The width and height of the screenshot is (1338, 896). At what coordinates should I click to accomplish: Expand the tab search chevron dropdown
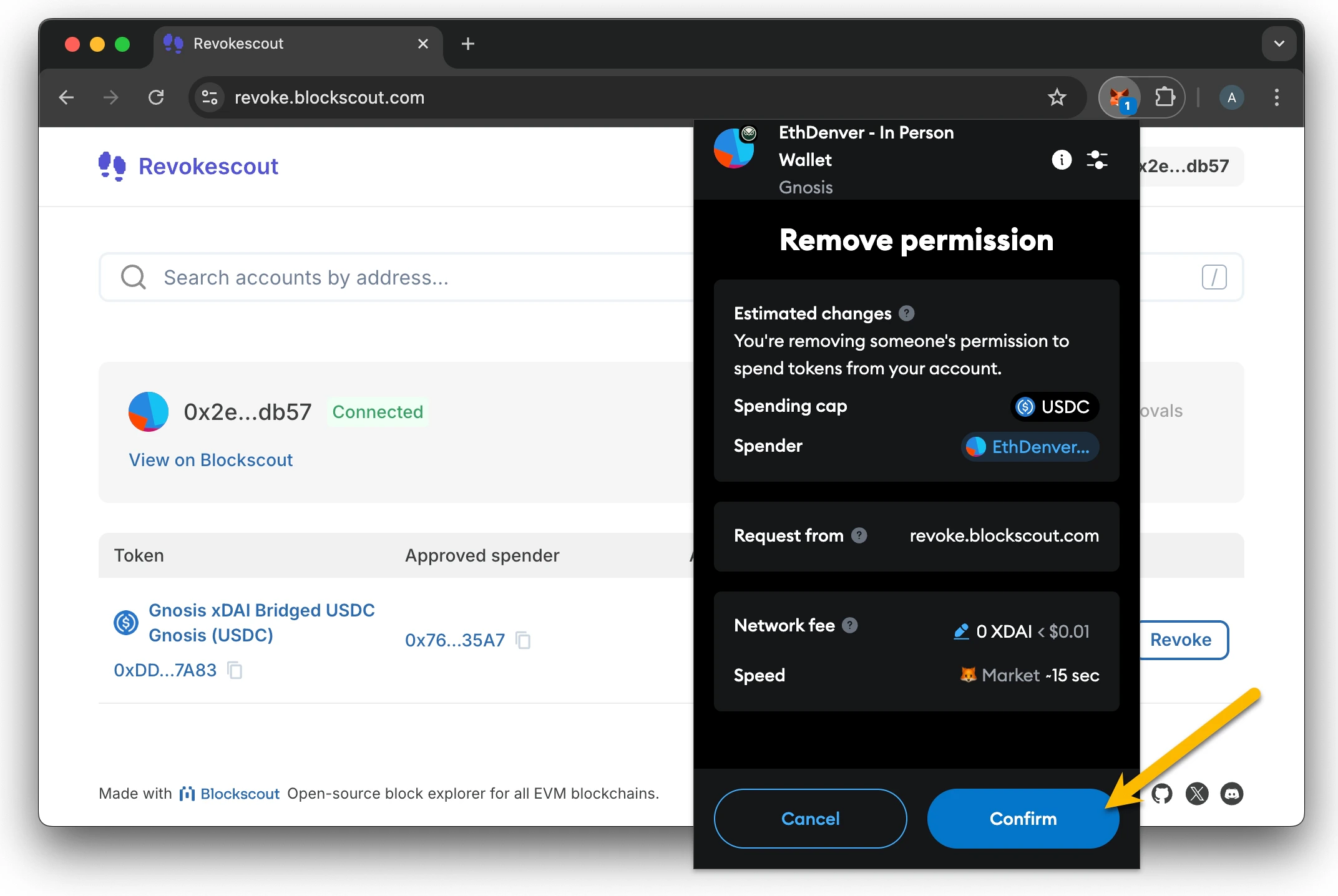(x=1279, y=44)
